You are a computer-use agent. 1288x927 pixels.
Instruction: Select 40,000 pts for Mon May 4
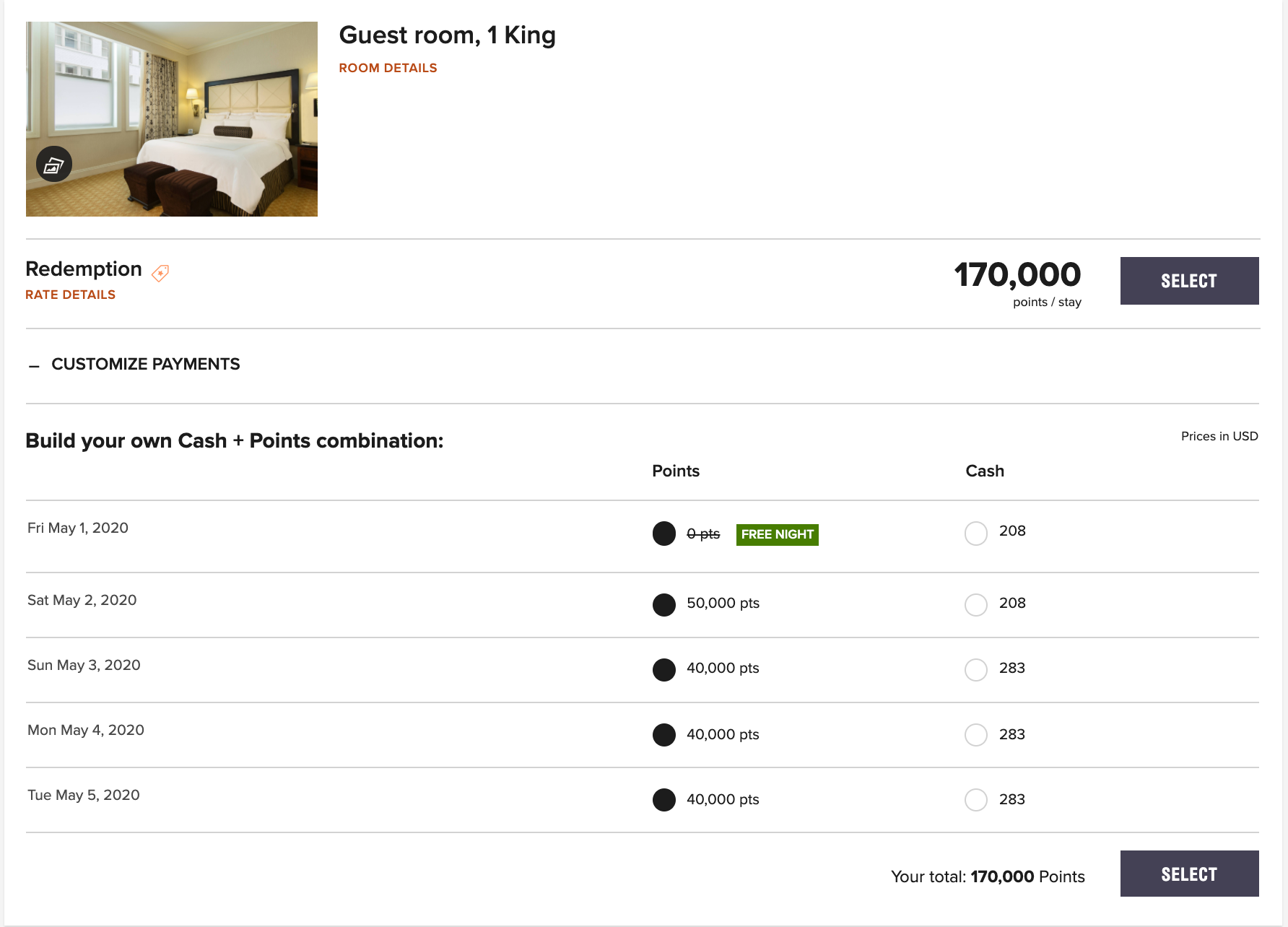[663, 735]
